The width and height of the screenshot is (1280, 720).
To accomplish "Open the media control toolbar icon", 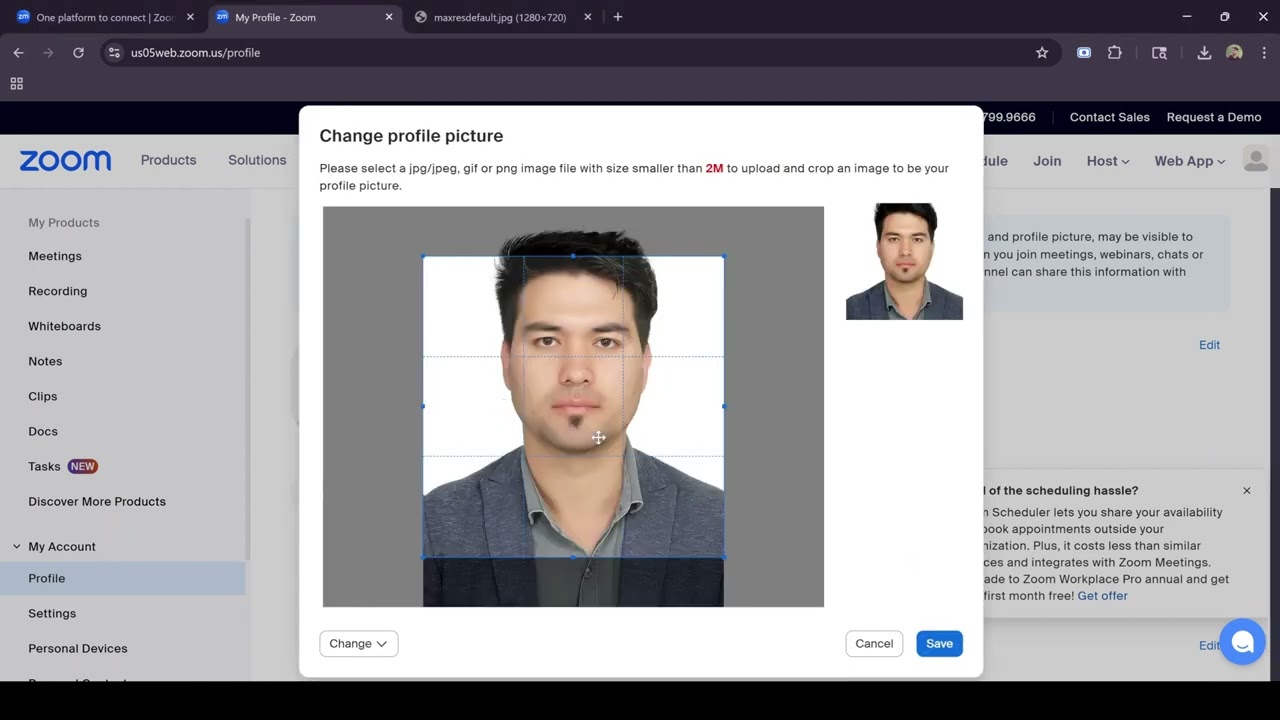I will pyautogui.click(x=1159, y=53).
